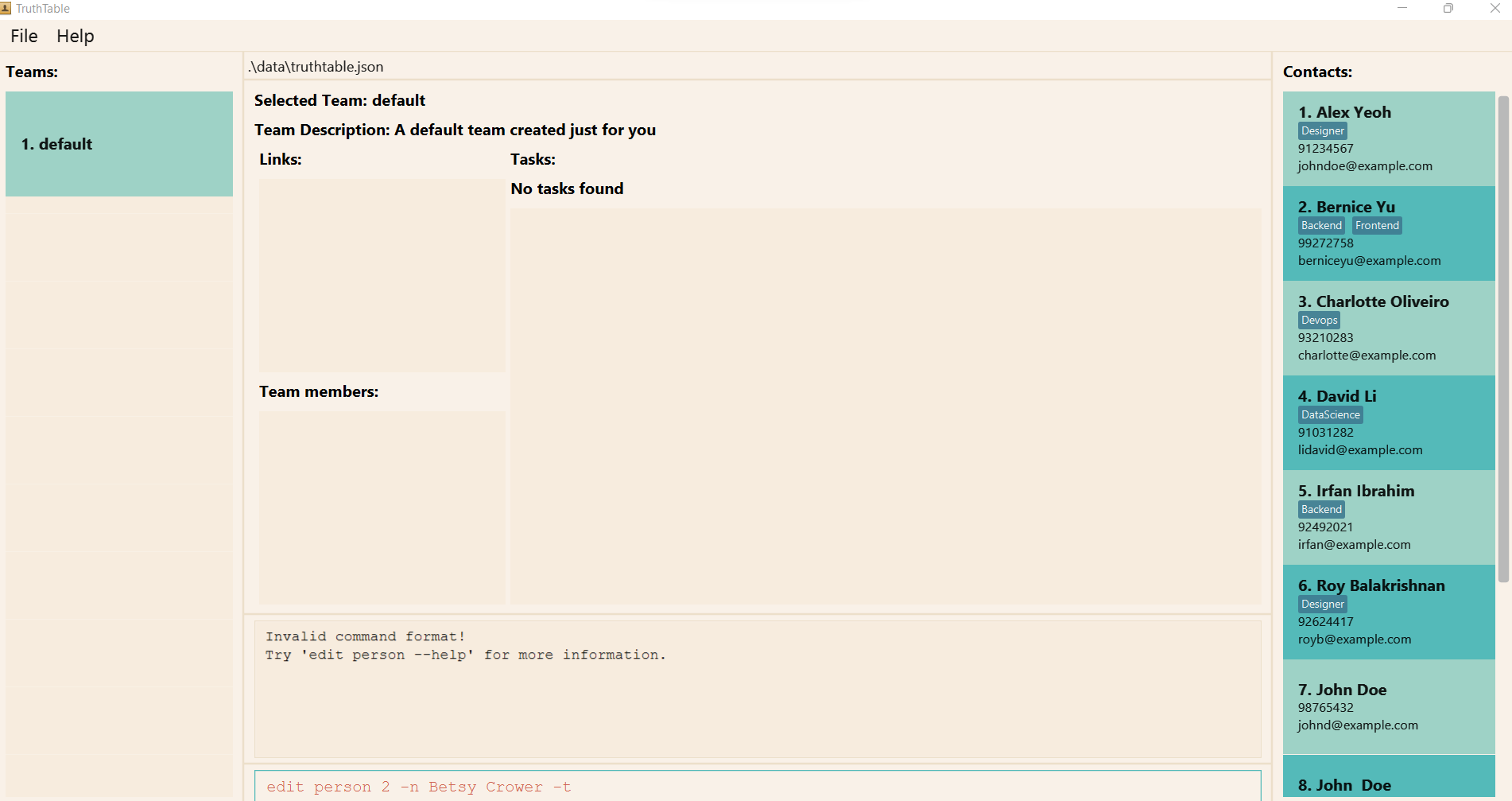1512x801 pixels.
Task: Close the TruthTable window
Action: pos(1495,8)
